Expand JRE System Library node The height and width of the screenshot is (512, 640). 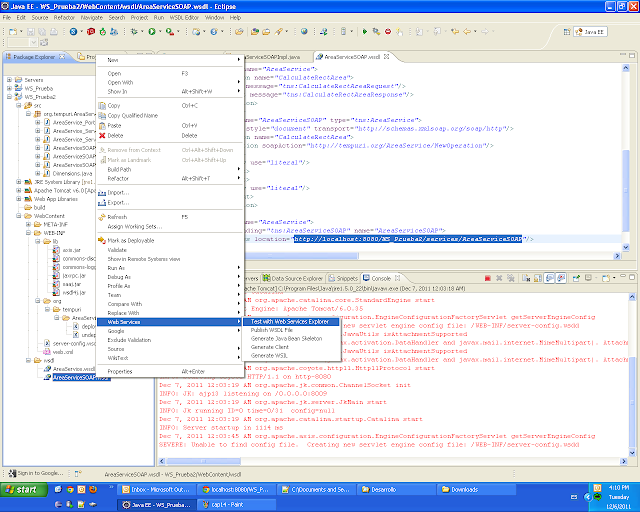click(x=19, y=182)
